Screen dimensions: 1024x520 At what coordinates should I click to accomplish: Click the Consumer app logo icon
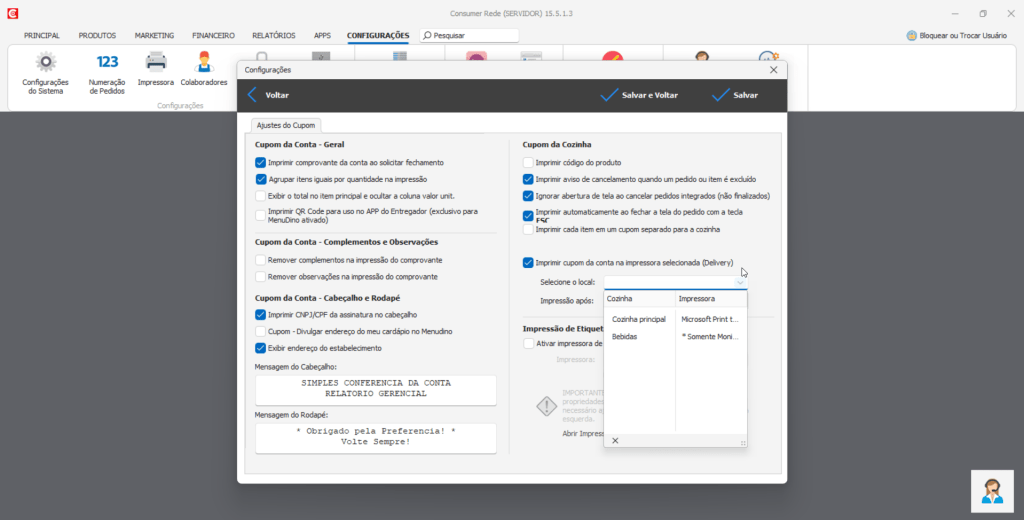coord(11,13)
